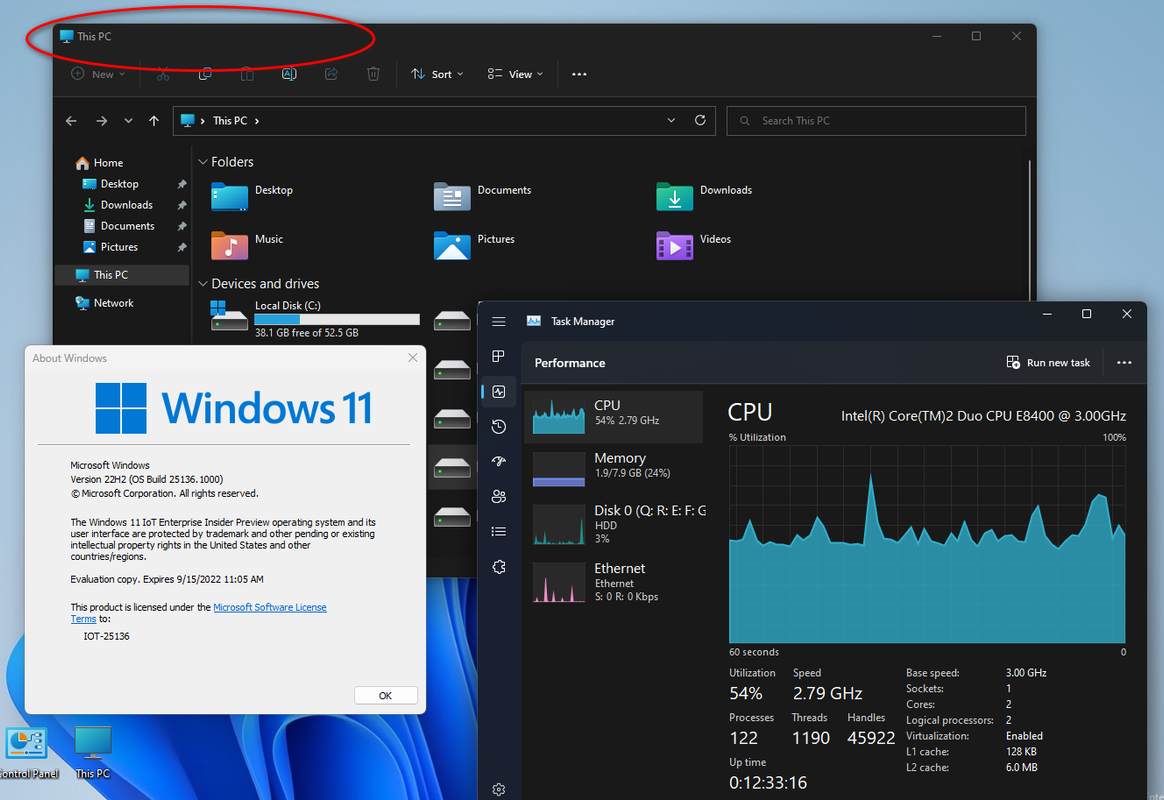Click the Explorer vertical scrollbar
The height and width of the screenshot is (800, 1164).
point(1030,230)
